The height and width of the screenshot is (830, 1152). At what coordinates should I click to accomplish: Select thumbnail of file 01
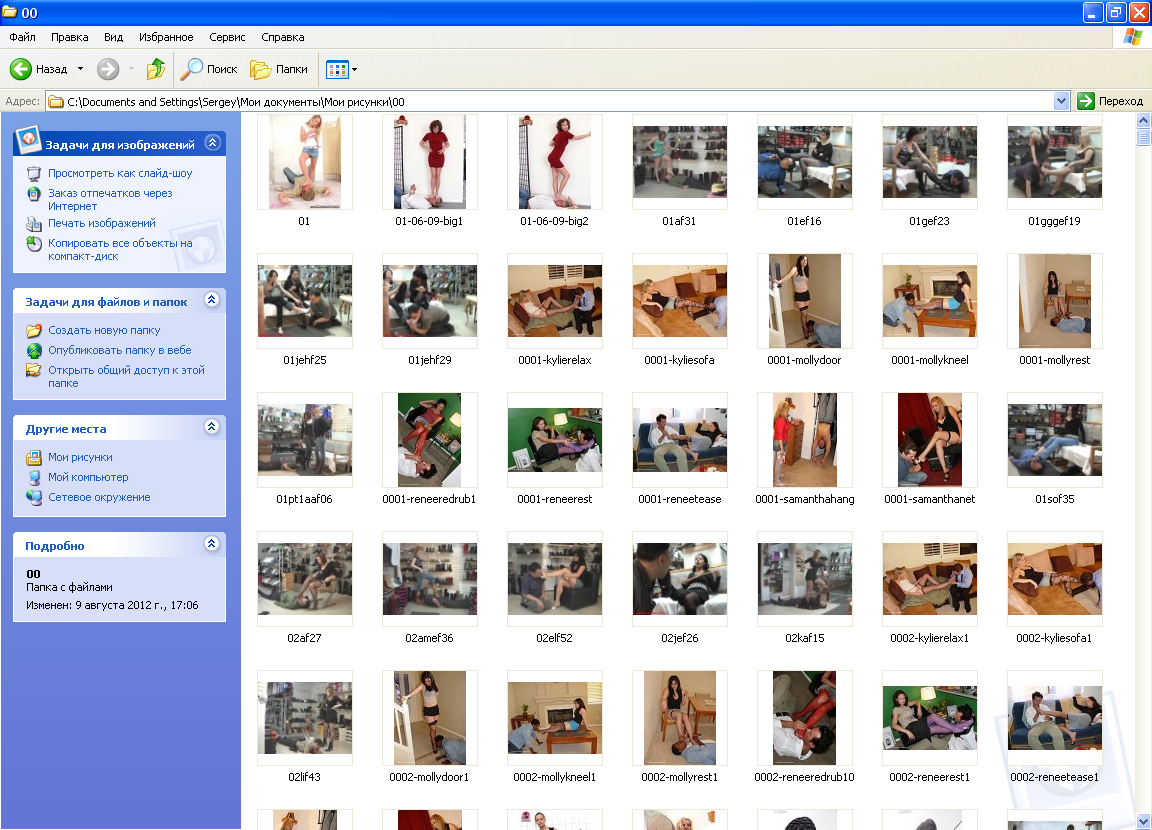point(305,162)
